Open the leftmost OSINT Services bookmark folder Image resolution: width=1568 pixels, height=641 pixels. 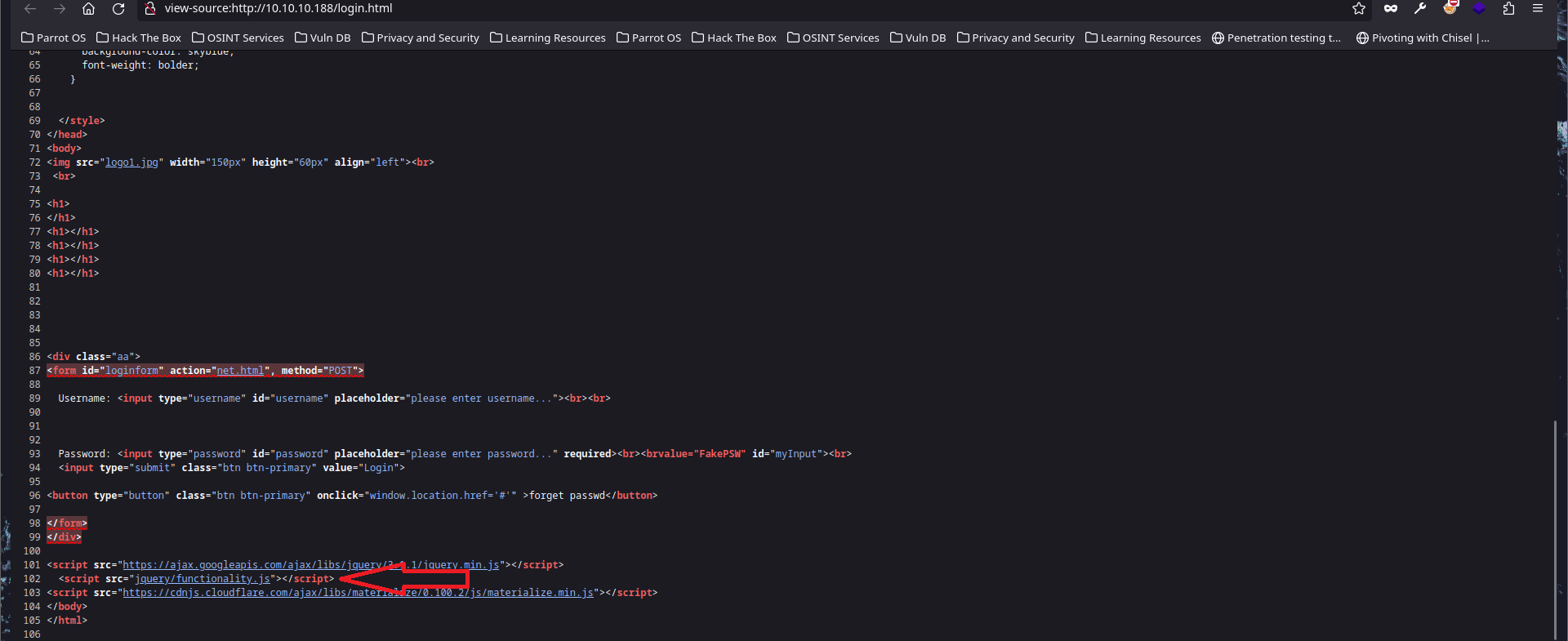coord(238,38)
